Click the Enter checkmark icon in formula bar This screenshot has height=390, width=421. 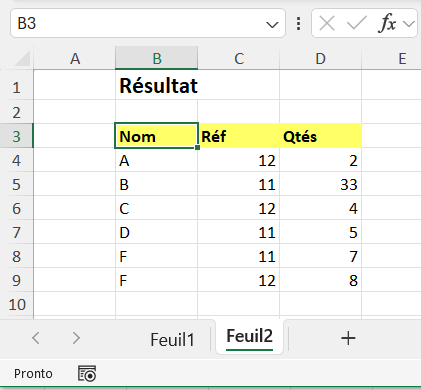(x=356, y=23)
